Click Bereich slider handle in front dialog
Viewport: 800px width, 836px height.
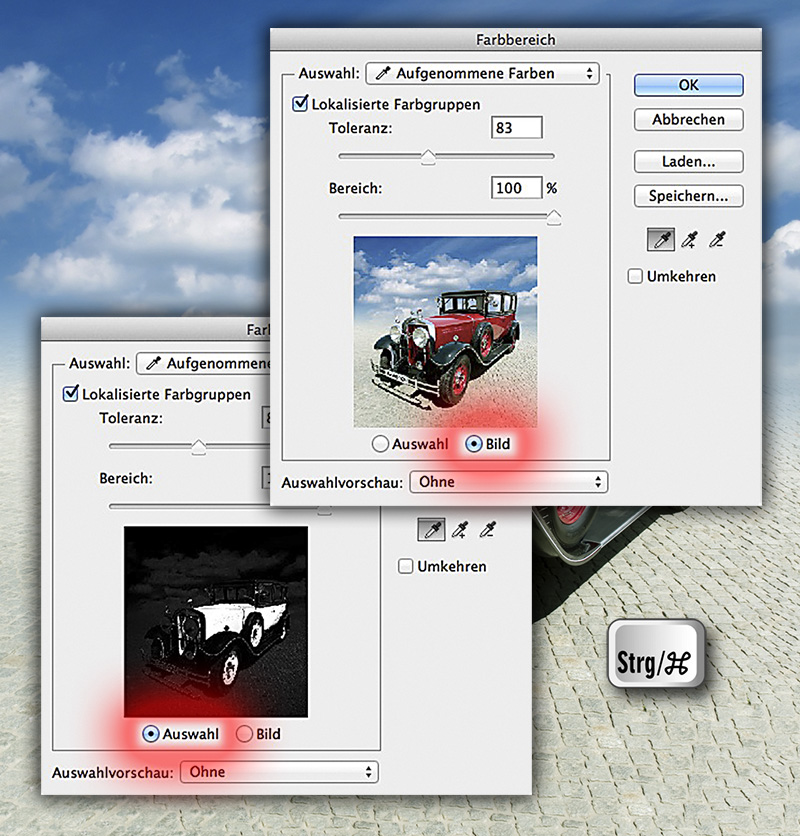554,218
